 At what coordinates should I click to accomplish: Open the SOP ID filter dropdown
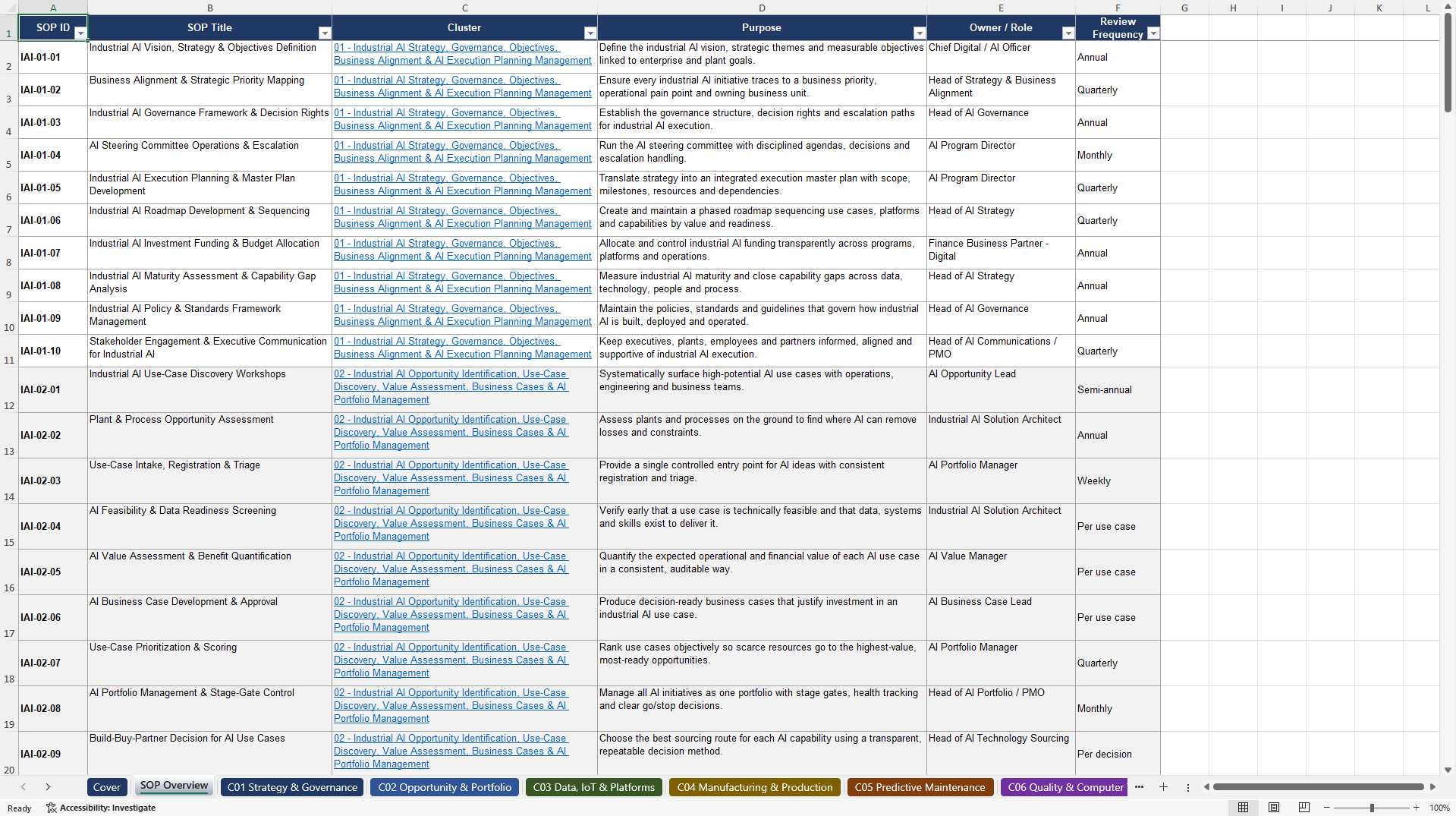(80, 33)
